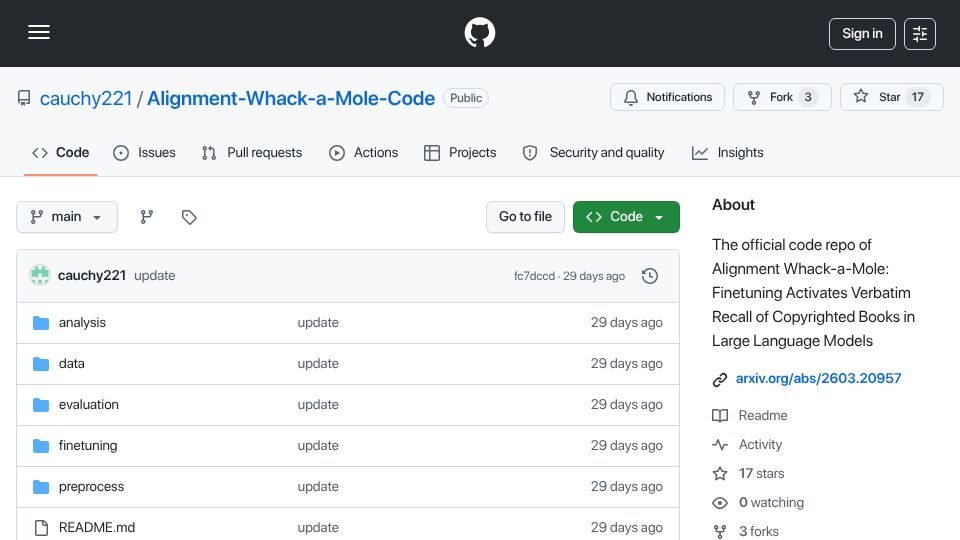Click the data folder icon
The height and width of the screenshot is (540, 960).
[x=41, y=364]
